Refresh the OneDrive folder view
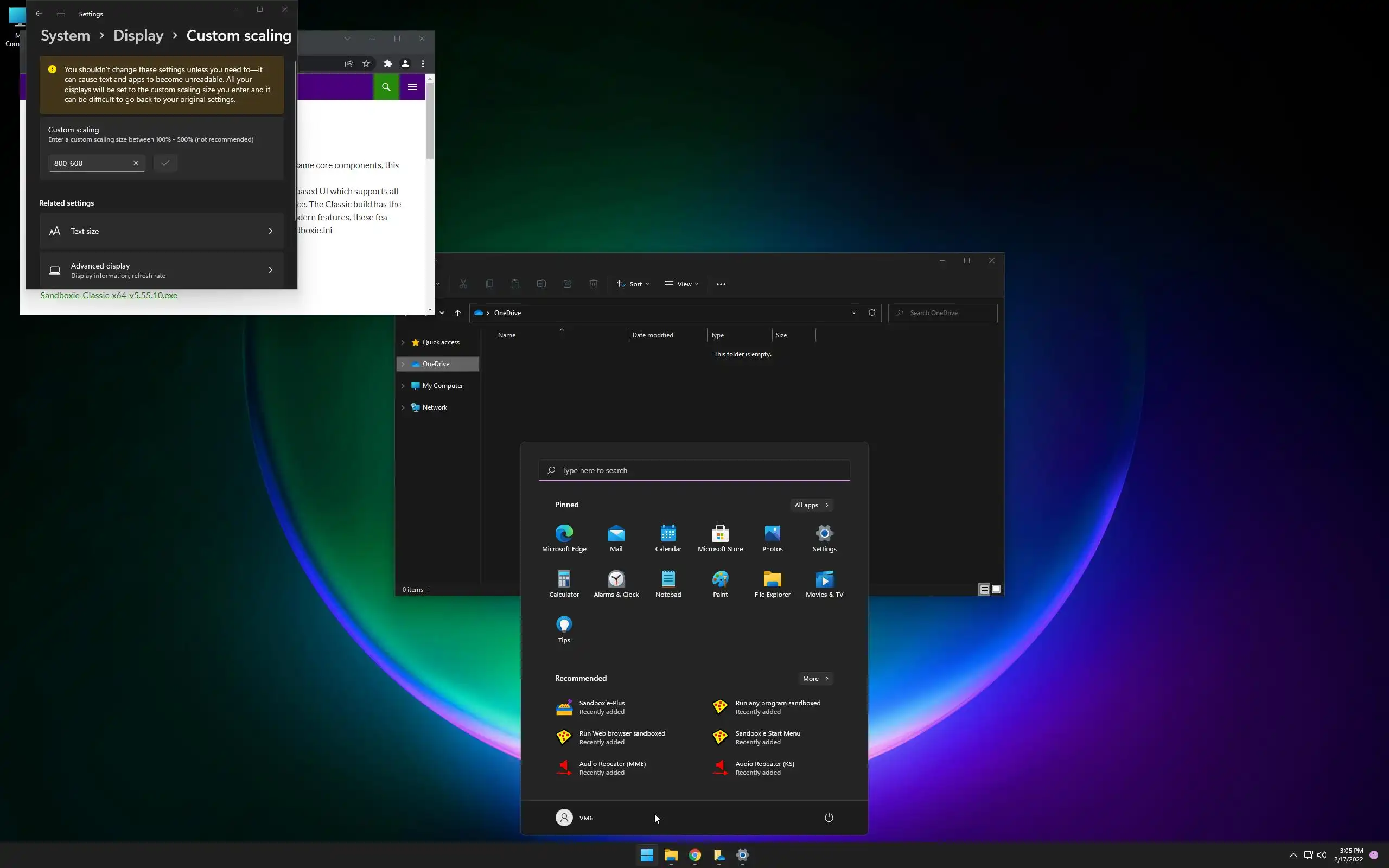The image size is (1389, 868). pyautogui.click(x=871, y=312)
